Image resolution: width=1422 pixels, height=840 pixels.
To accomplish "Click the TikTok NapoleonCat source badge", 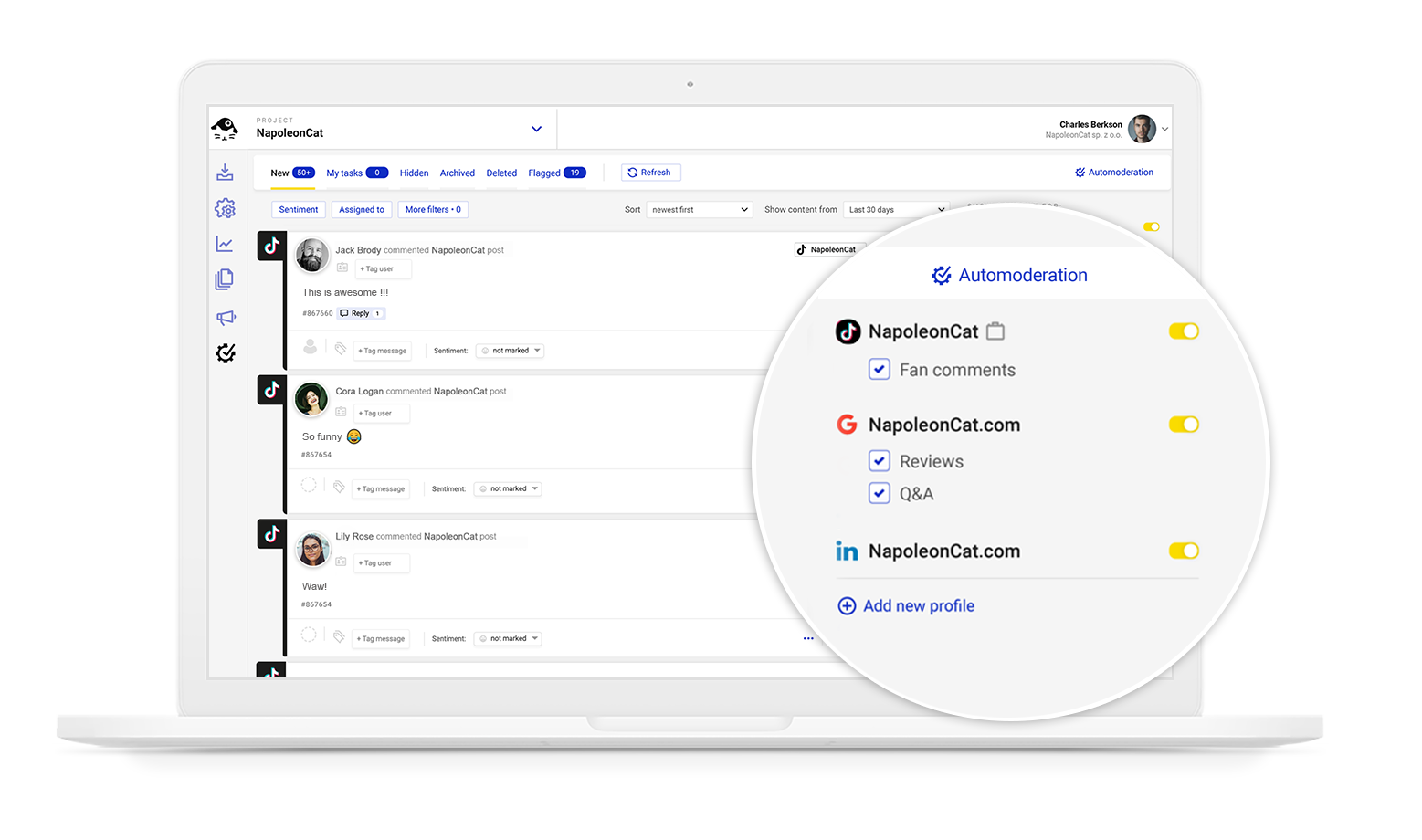I will [x=828, y=249].
